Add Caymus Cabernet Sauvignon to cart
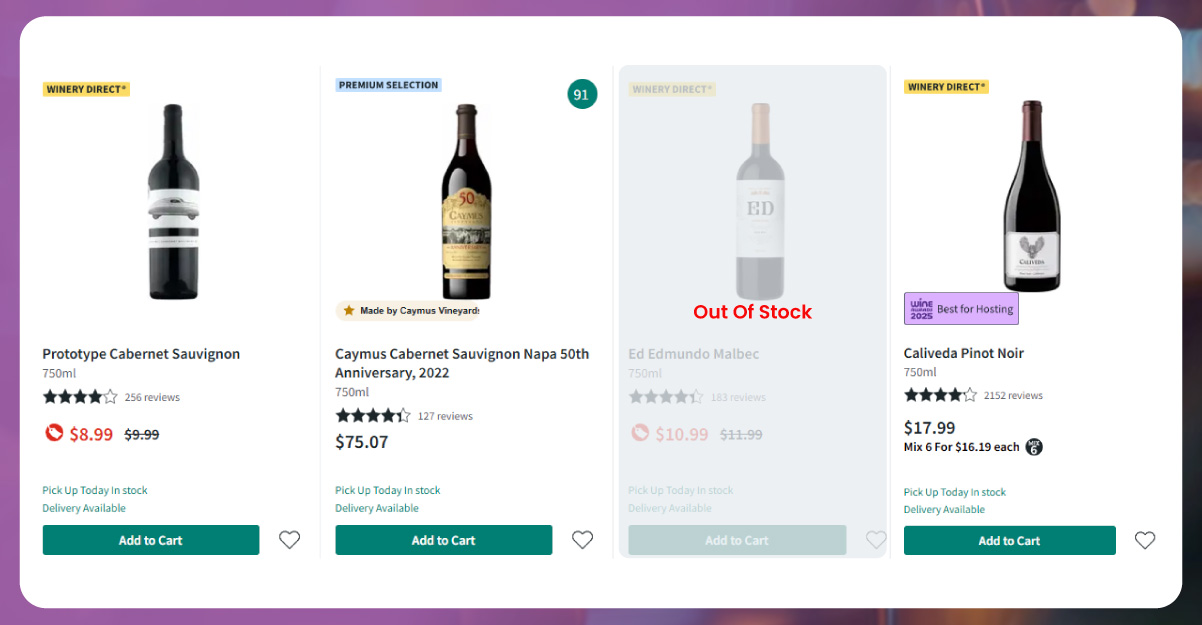The height and width of the screenshot is (625, 1202). point(443,540)
